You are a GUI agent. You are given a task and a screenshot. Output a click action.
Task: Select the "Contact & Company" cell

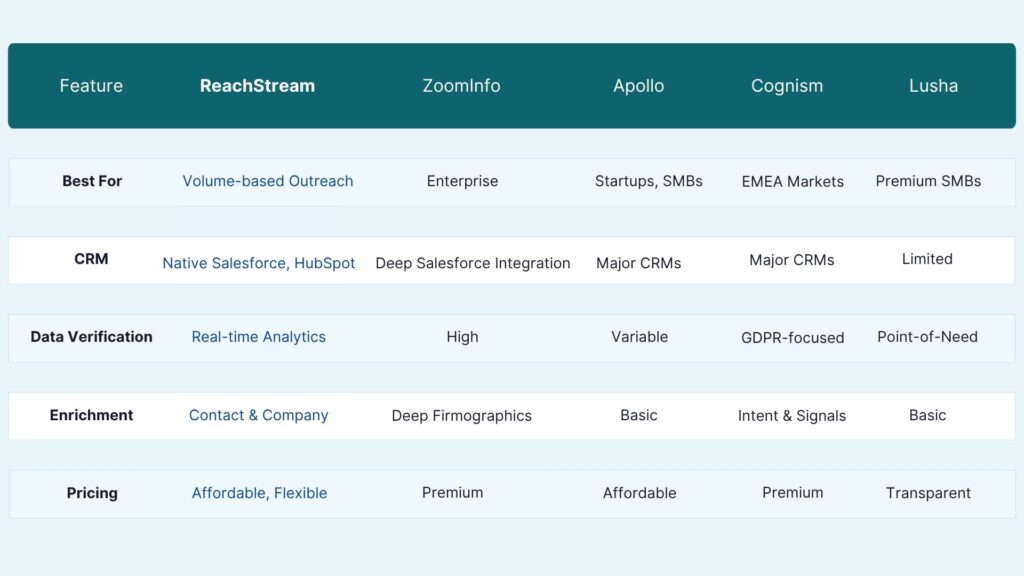259,415
